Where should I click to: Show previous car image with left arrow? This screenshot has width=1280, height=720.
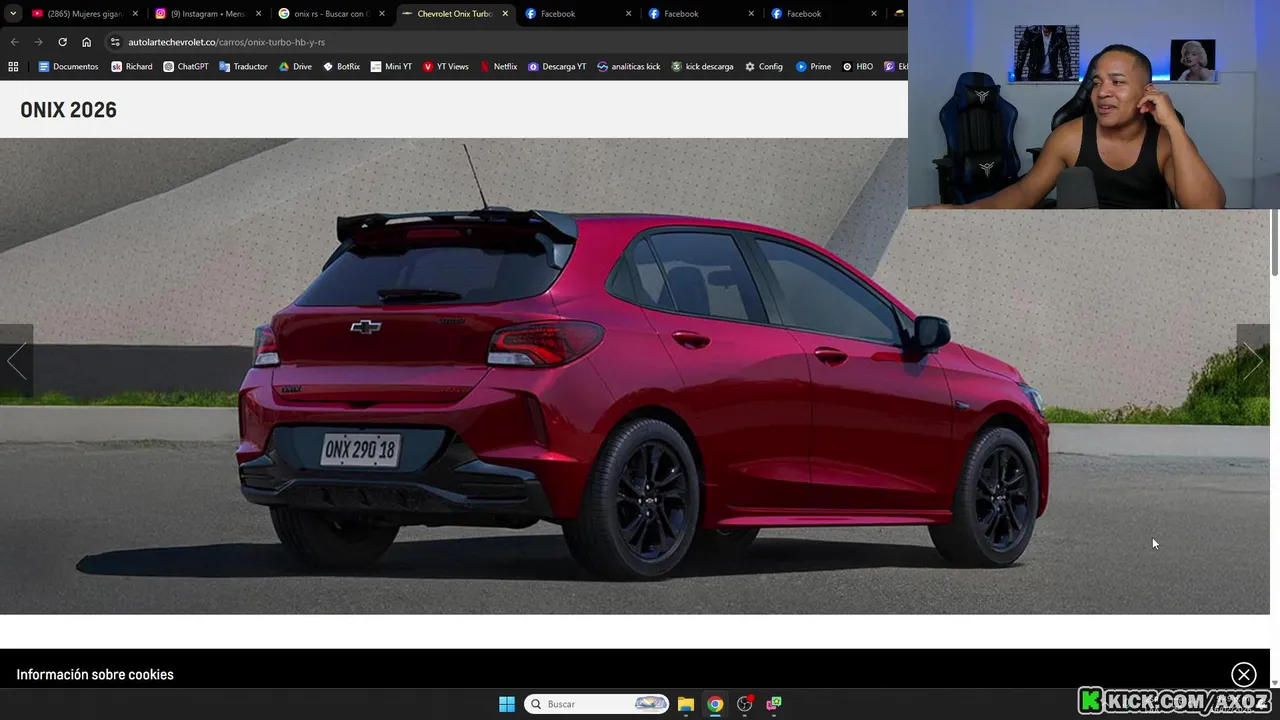click(16, 361)
